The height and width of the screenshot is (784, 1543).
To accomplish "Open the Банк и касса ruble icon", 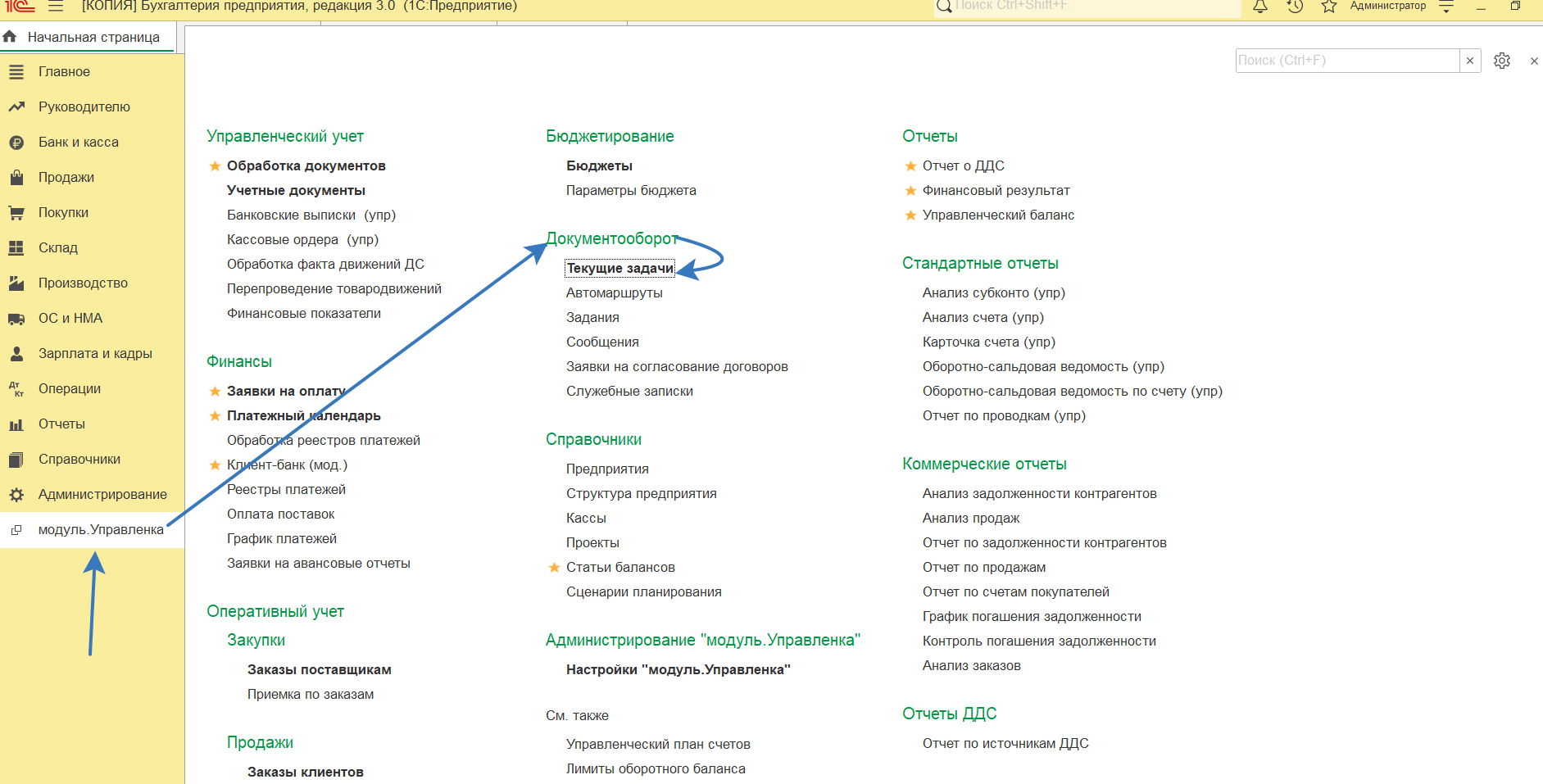I will pyautogui.click(x=16, y=143).
